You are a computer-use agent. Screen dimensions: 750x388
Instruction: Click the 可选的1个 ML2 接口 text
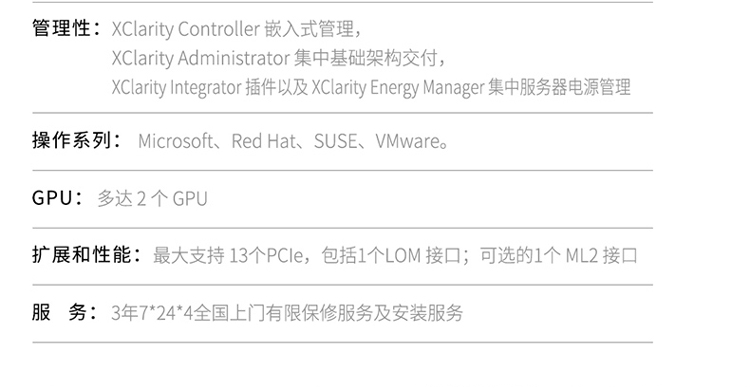(558, 256)
